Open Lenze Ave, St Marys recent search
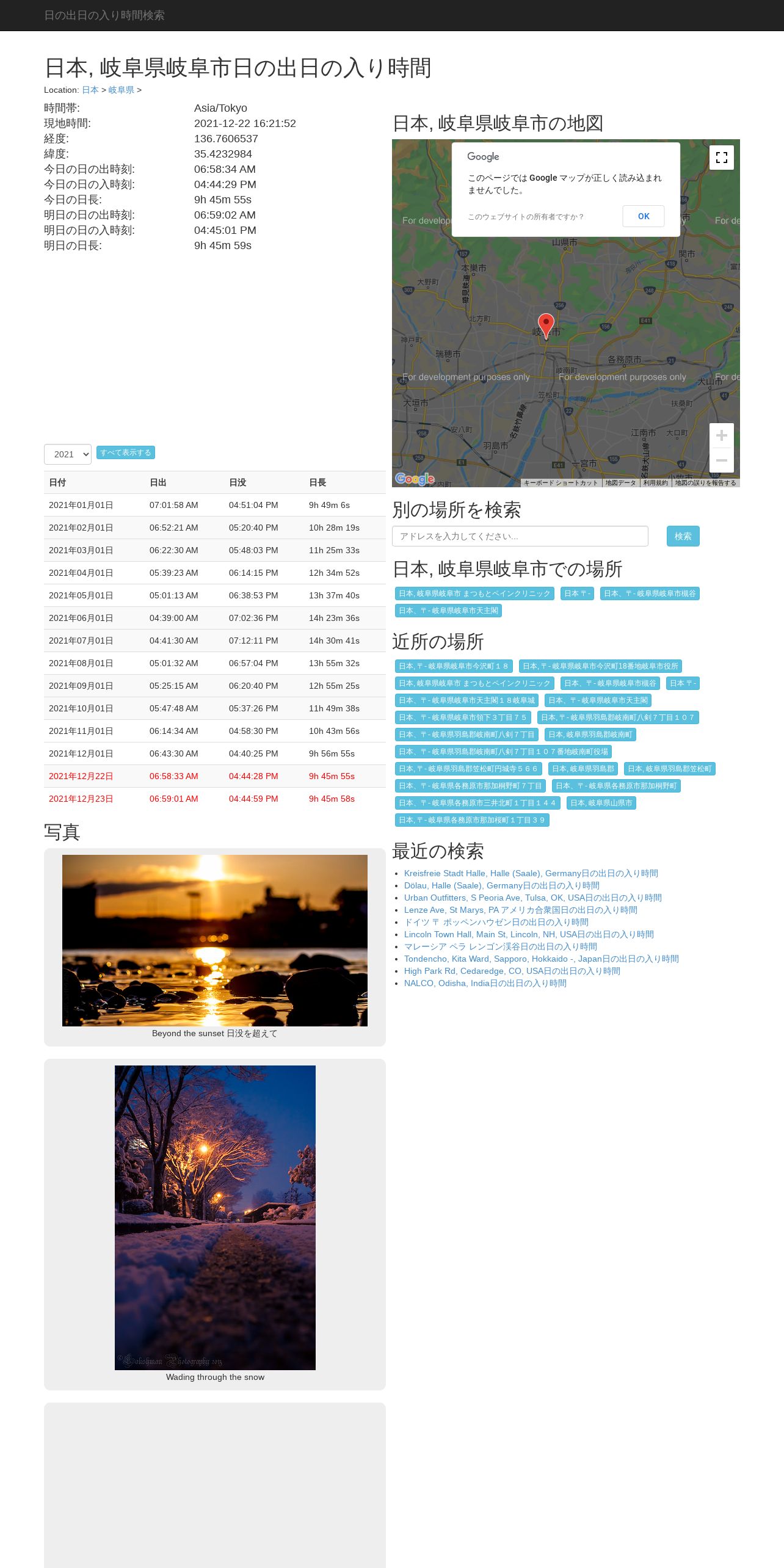 click(521, 910)
